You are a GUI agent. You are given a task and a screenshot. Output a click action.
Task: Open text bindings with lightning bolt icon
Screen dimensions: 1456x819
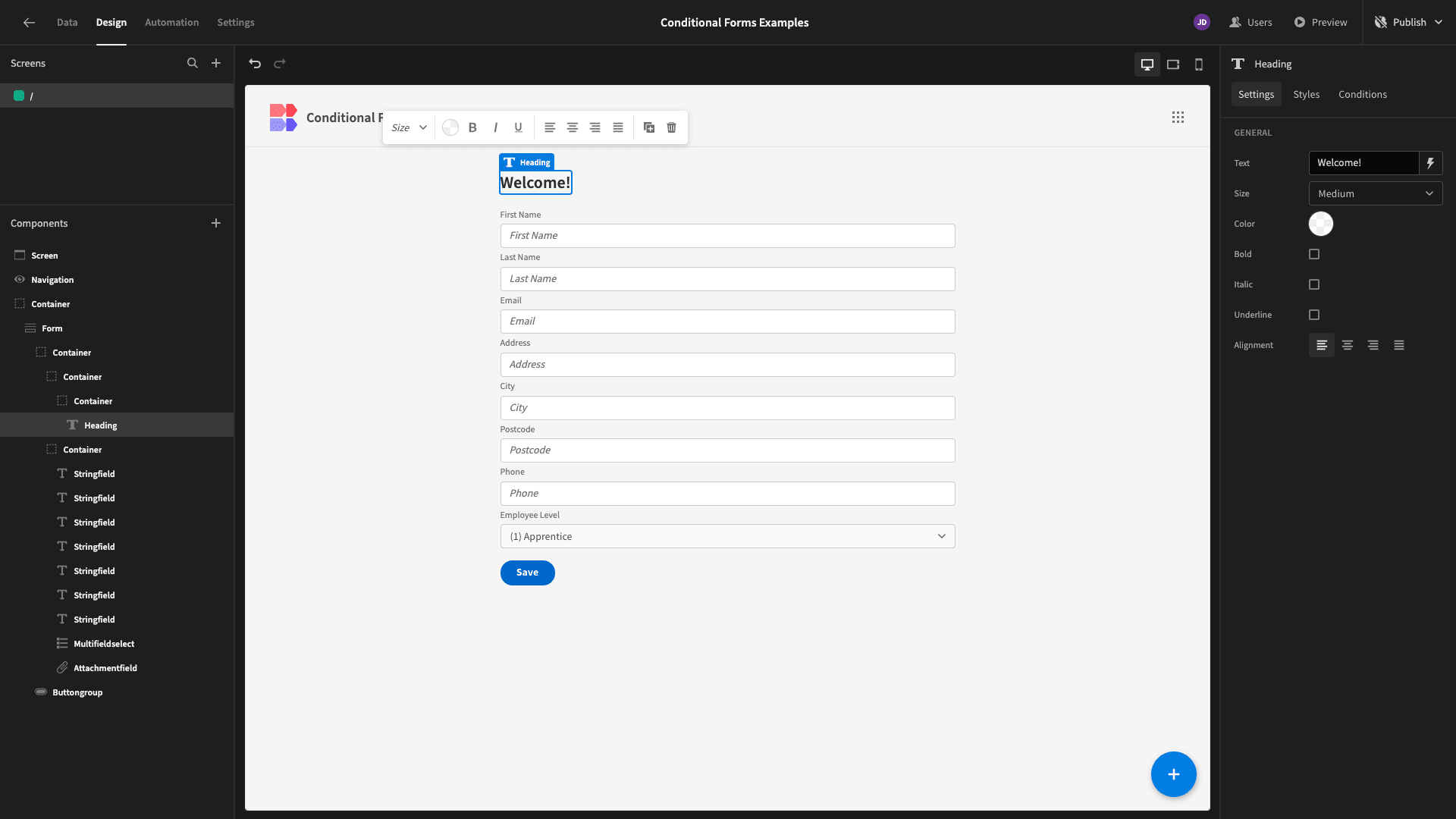1431,163
